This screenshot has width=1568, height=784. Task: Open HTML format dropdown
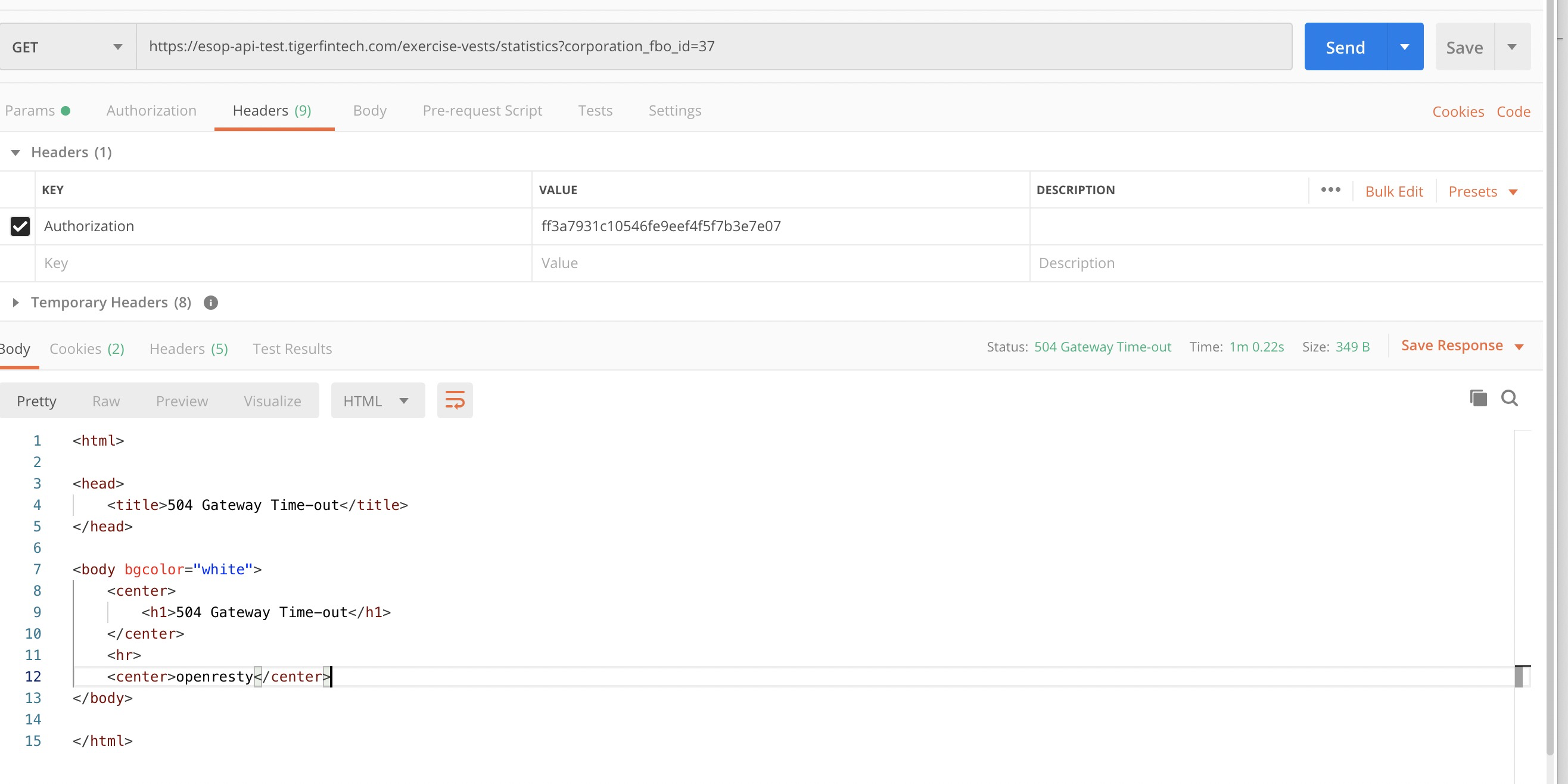[x=377, y=400]
